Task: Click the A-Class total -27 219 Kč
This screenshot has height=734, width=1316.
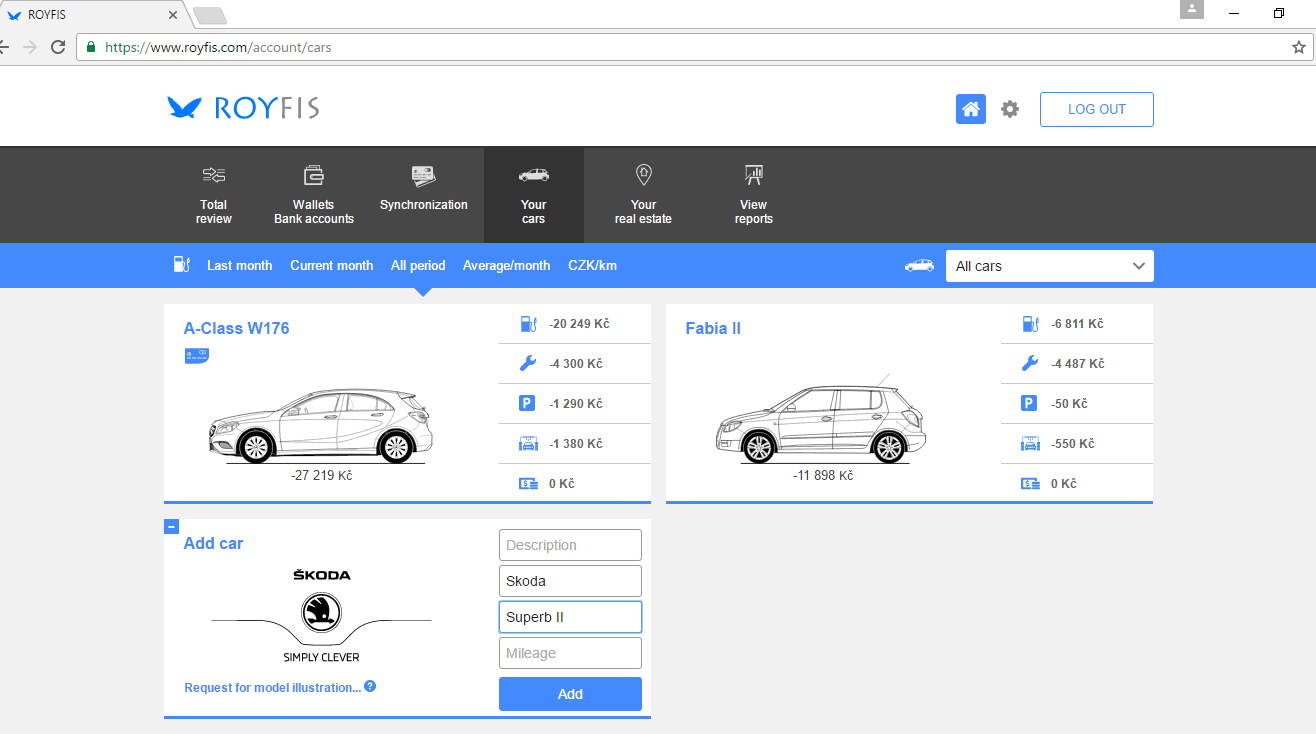Action: [322, 476]
